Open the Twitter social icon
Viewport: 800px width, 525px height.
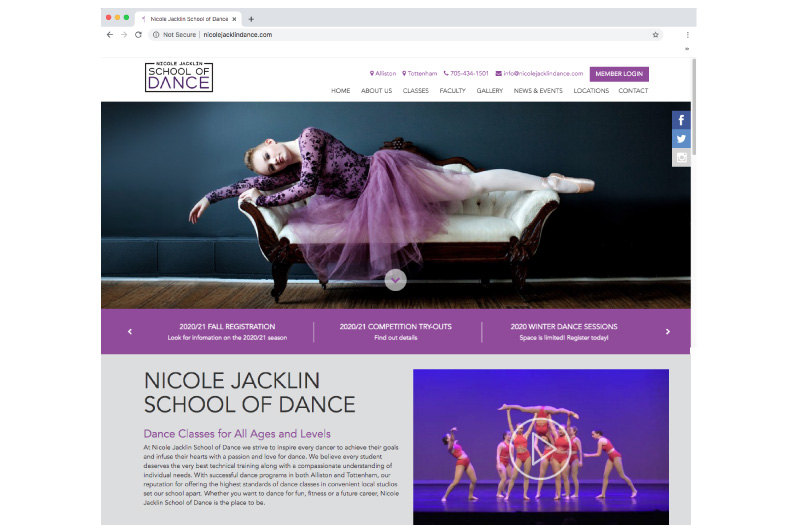click(682, 139)
